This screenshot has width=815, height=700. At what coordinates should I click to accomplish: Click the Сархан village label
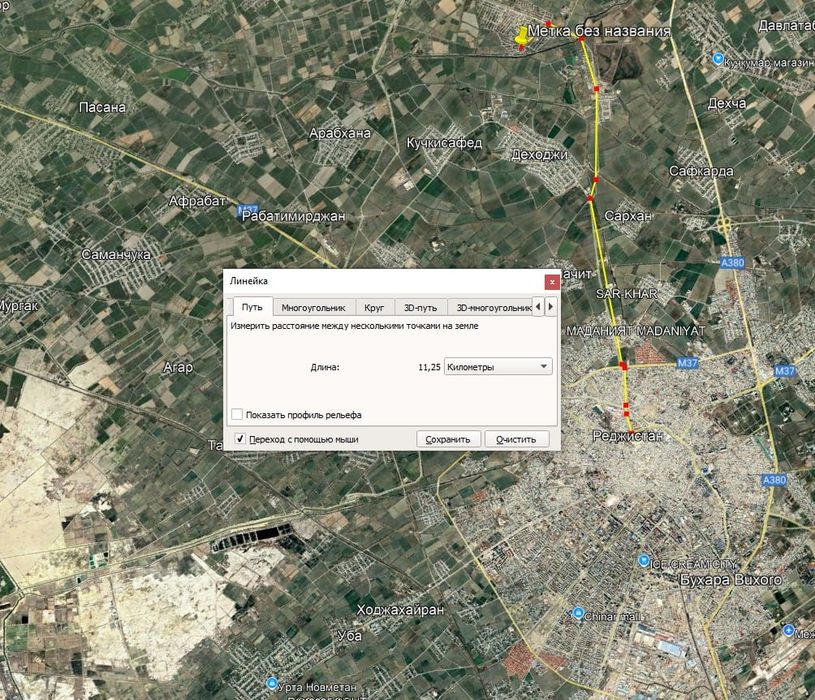[628, 215]
